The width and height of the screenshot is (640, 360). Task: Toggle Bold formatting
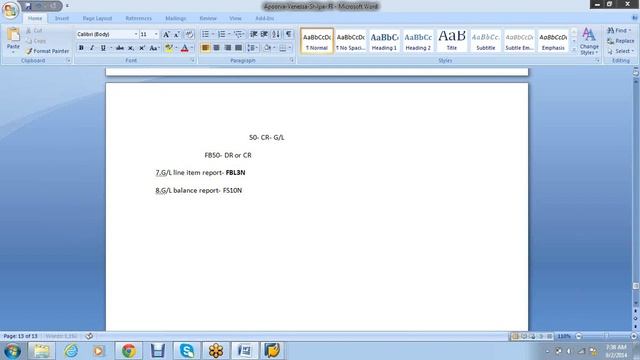coord(81,48)
